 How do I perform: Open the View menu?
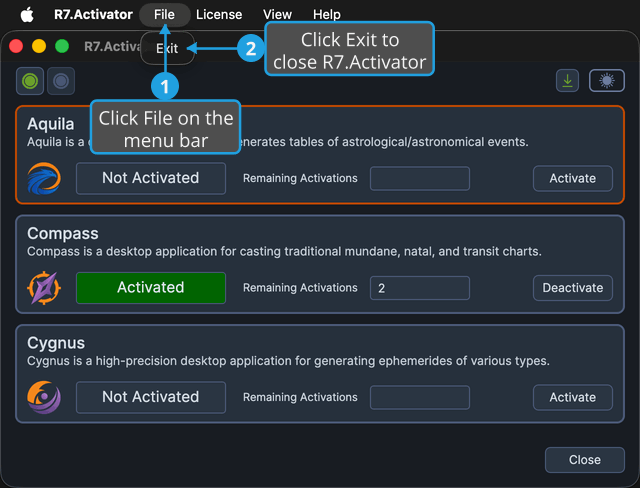click(x=277, y=15)
